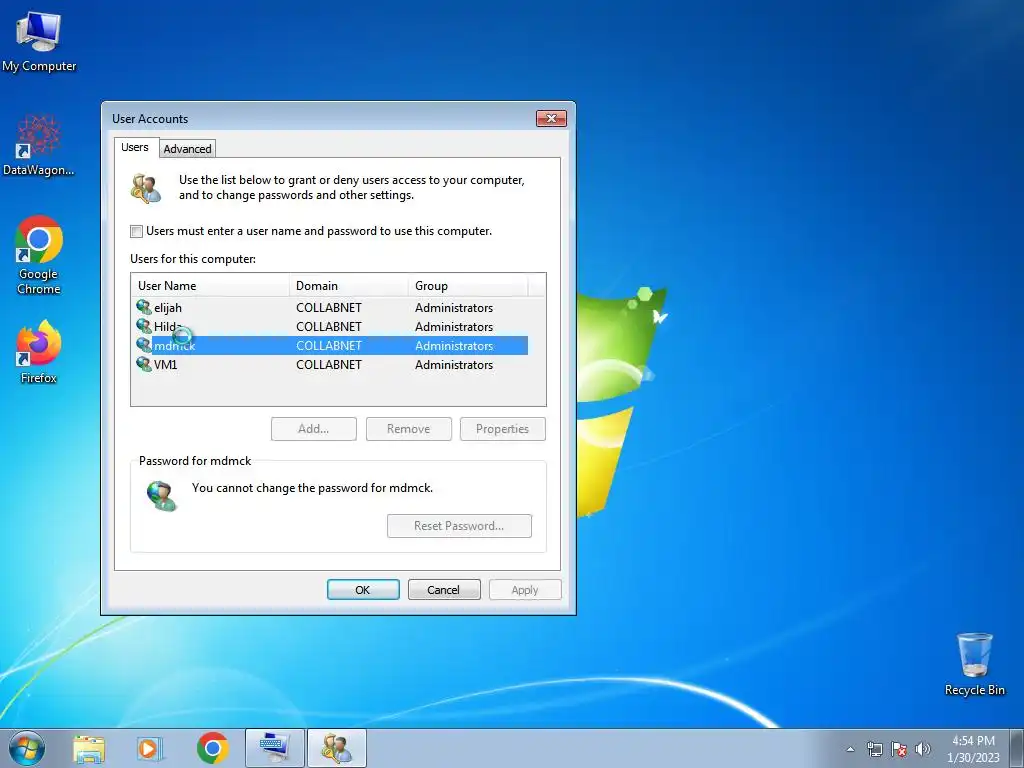1024x768 pixels.
Task: Open Properties for selected user
Action: (x=502, y=429)
